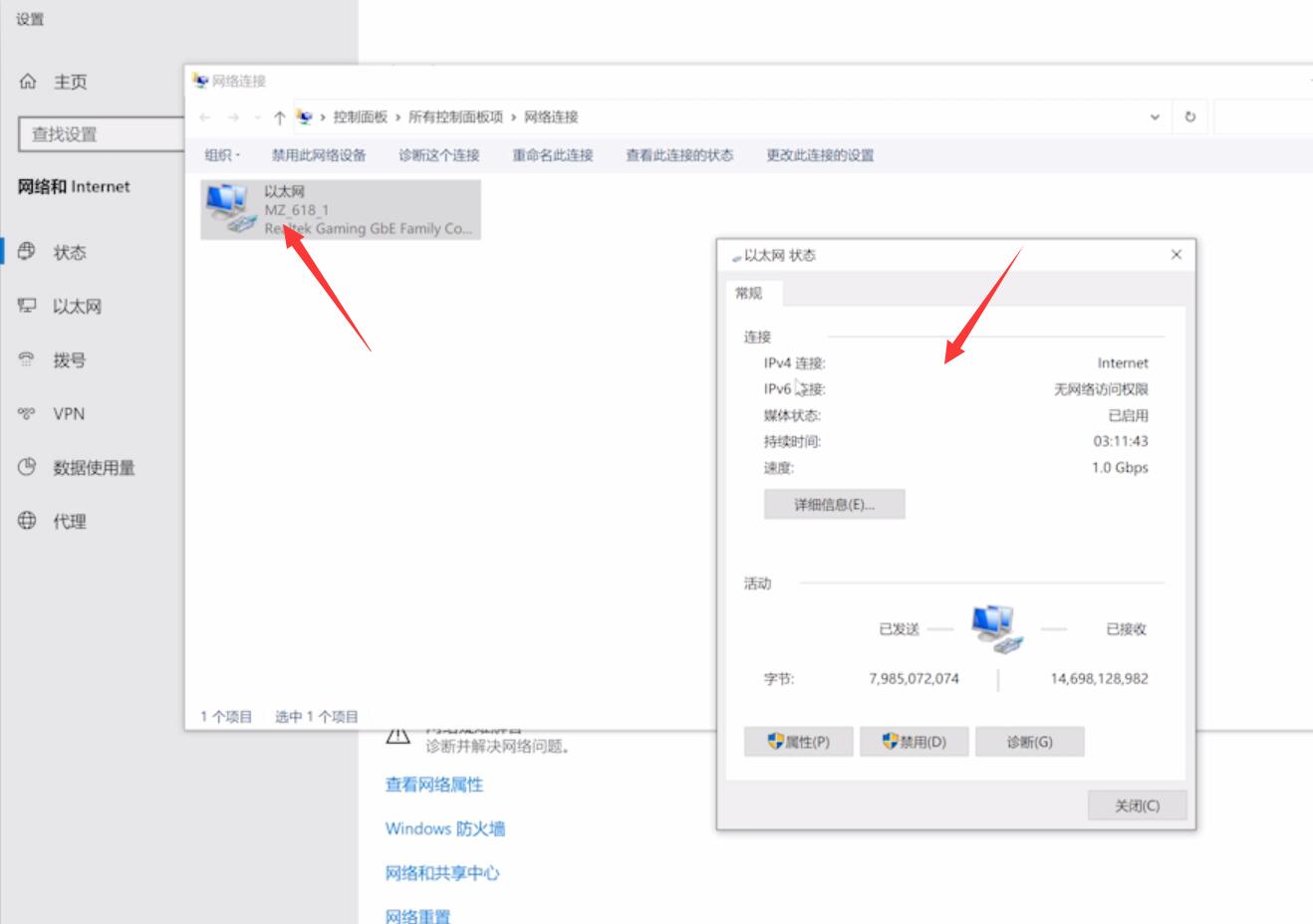Click 诊断这个连接 in toolbar
The image size is (1313, 924).
pos(439,154)
